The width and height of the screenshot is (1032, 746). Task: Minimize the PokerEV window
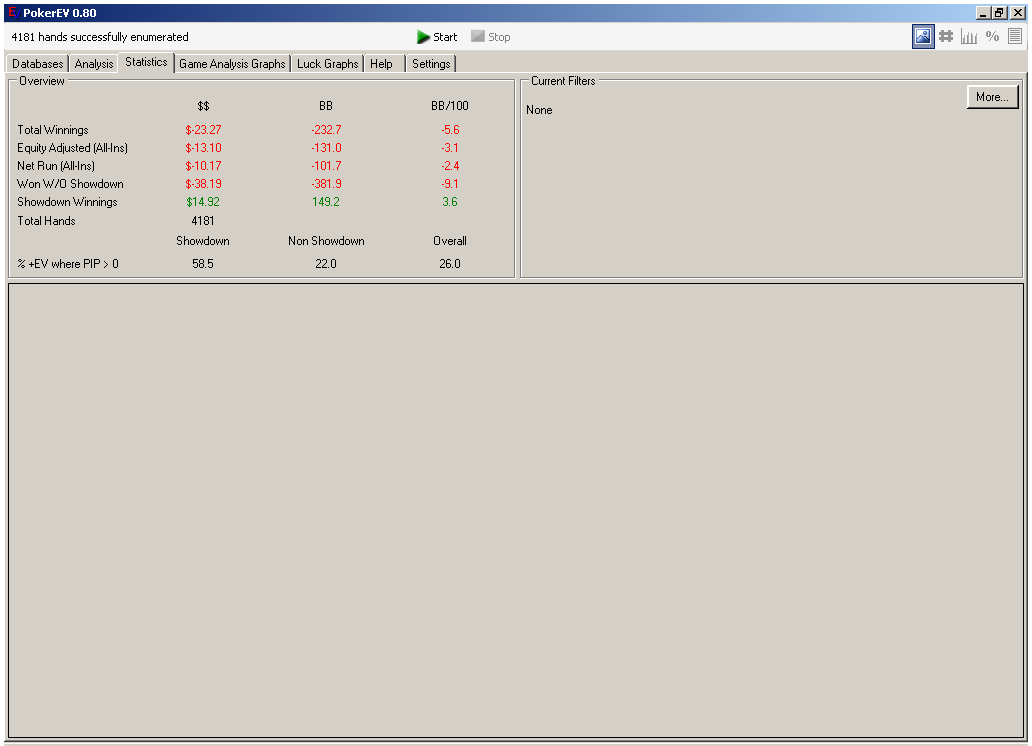pos(983,12)
